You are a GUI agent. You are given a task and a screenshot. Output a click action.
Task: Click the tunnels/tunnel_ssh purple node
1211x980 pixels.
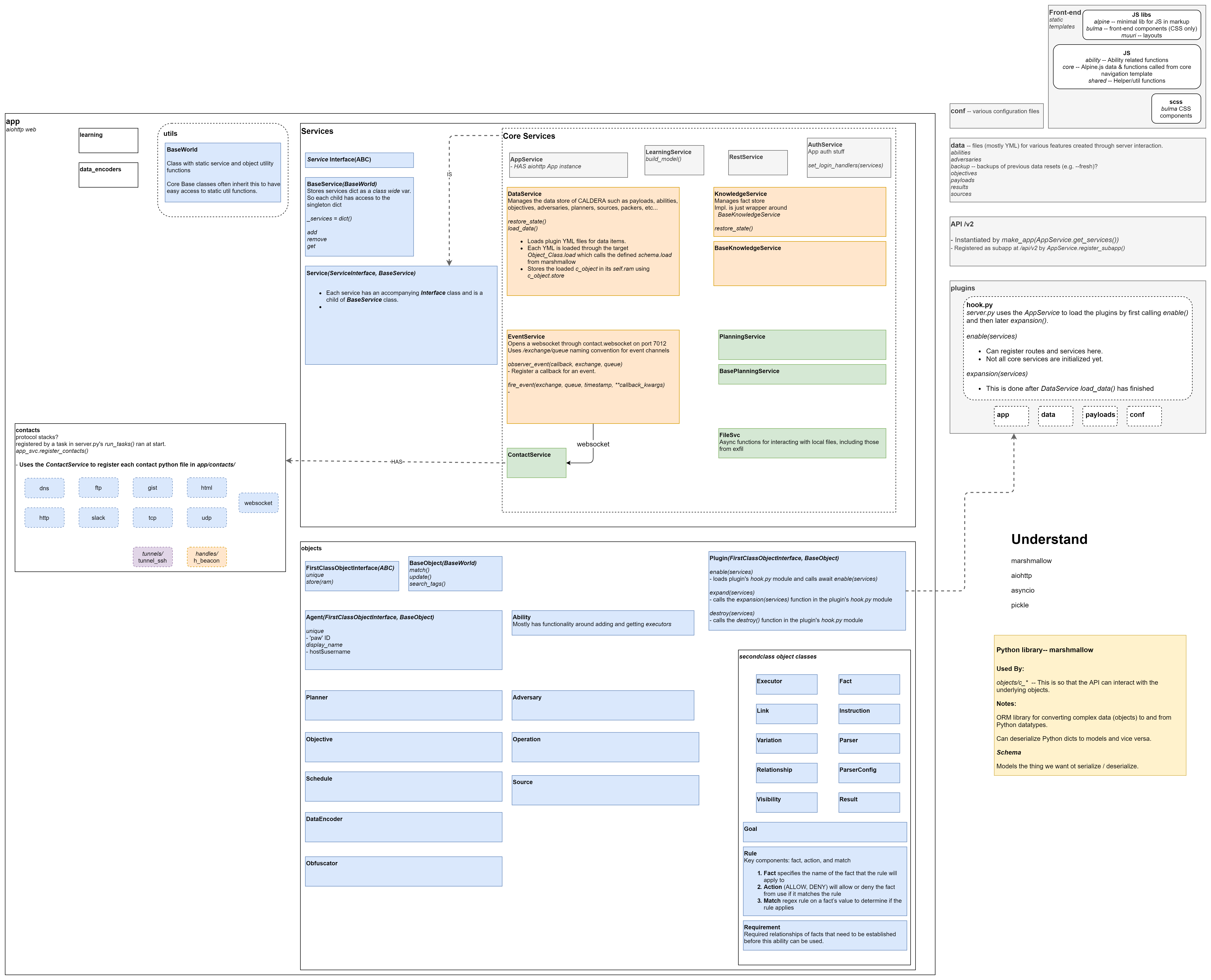(152, 557)
